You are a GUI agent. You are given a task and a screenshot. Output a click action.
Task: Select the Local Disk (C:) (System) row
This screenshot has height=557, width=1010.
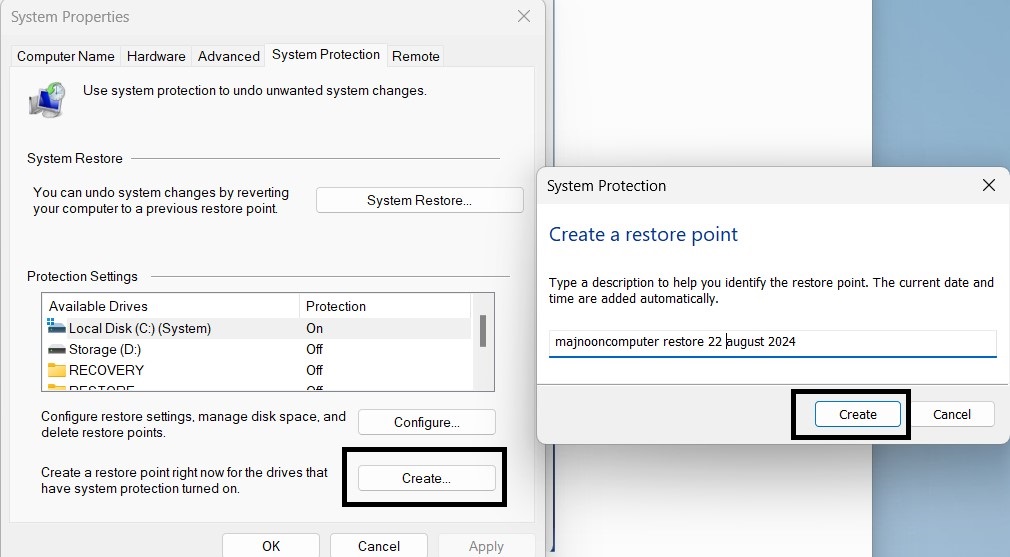[258, 328]
